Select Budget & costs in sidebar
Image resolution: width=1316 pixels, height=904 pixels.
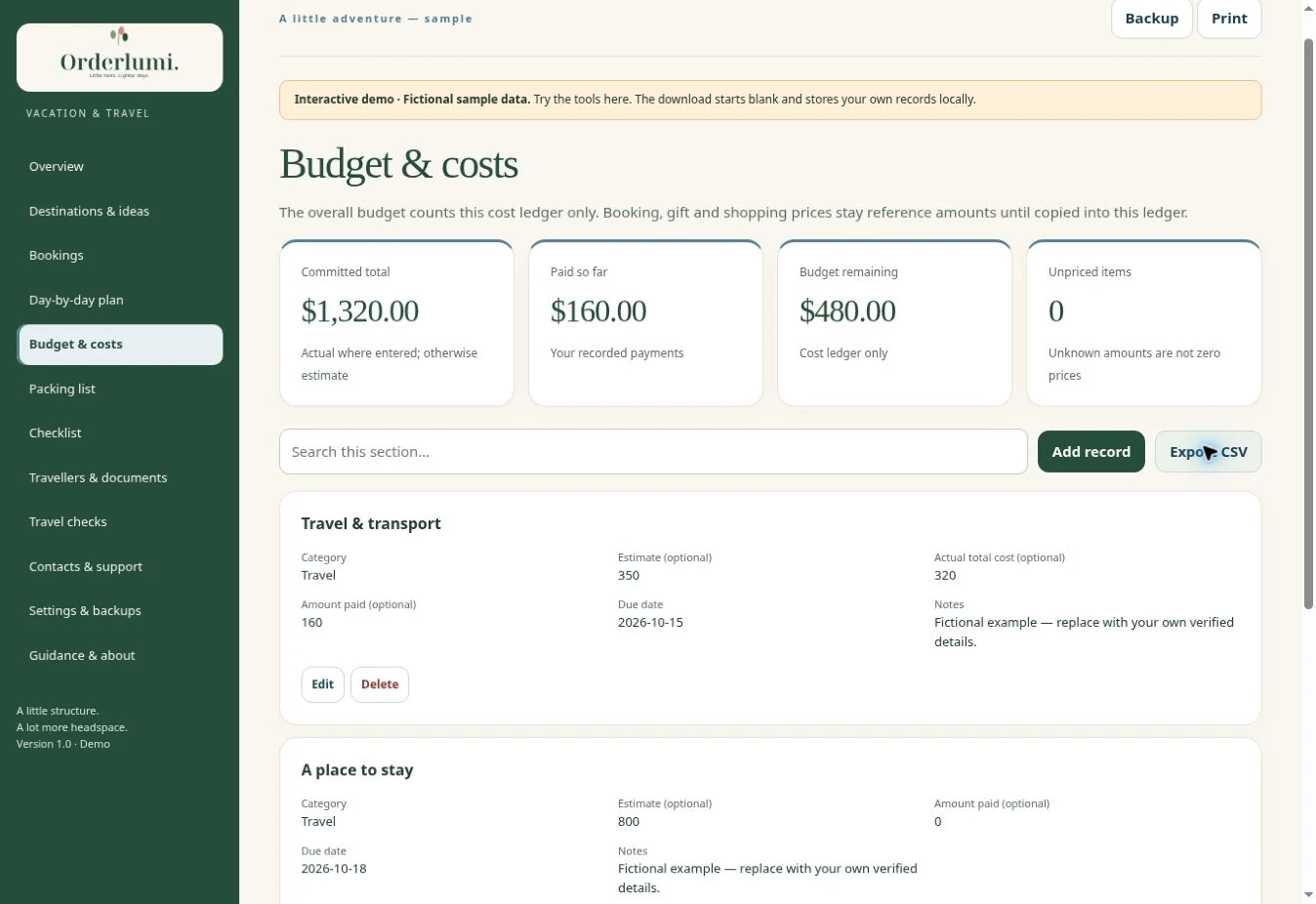119,345
